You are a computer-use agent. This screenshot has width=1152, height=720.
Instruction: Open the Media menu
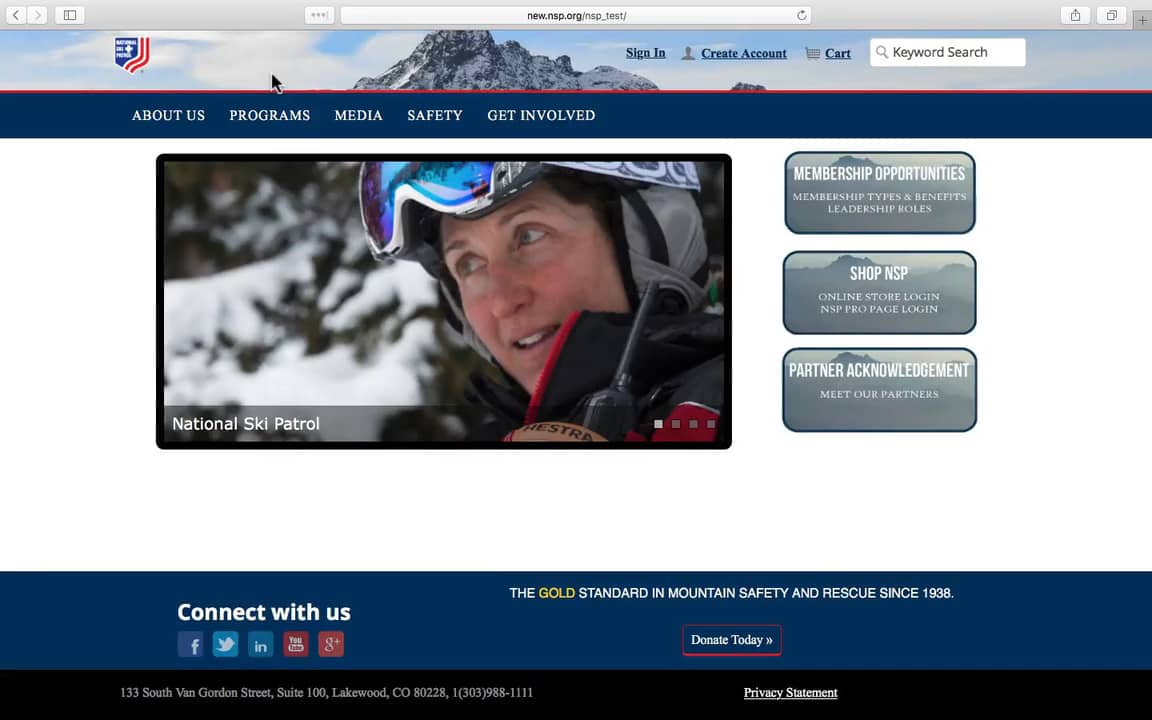(x=359, y=115)
